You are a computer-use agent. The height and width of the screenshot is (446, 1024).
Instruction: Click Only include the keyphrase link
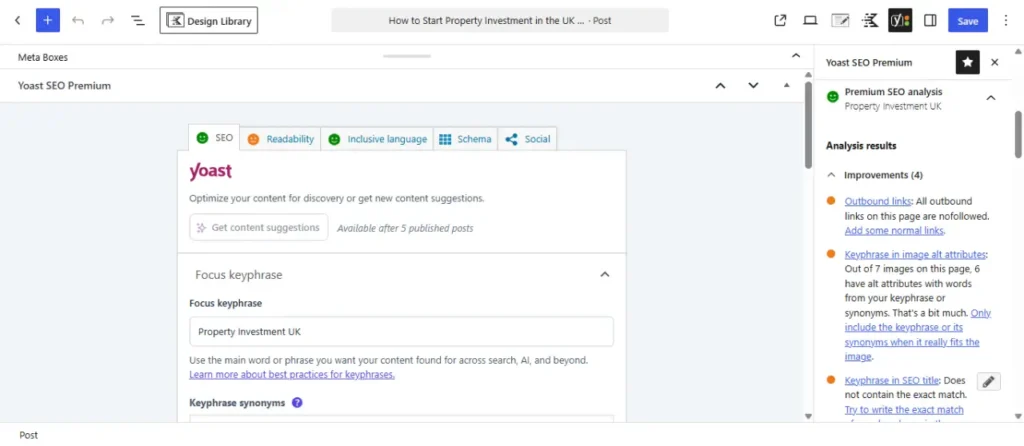(x=918, y=335)
